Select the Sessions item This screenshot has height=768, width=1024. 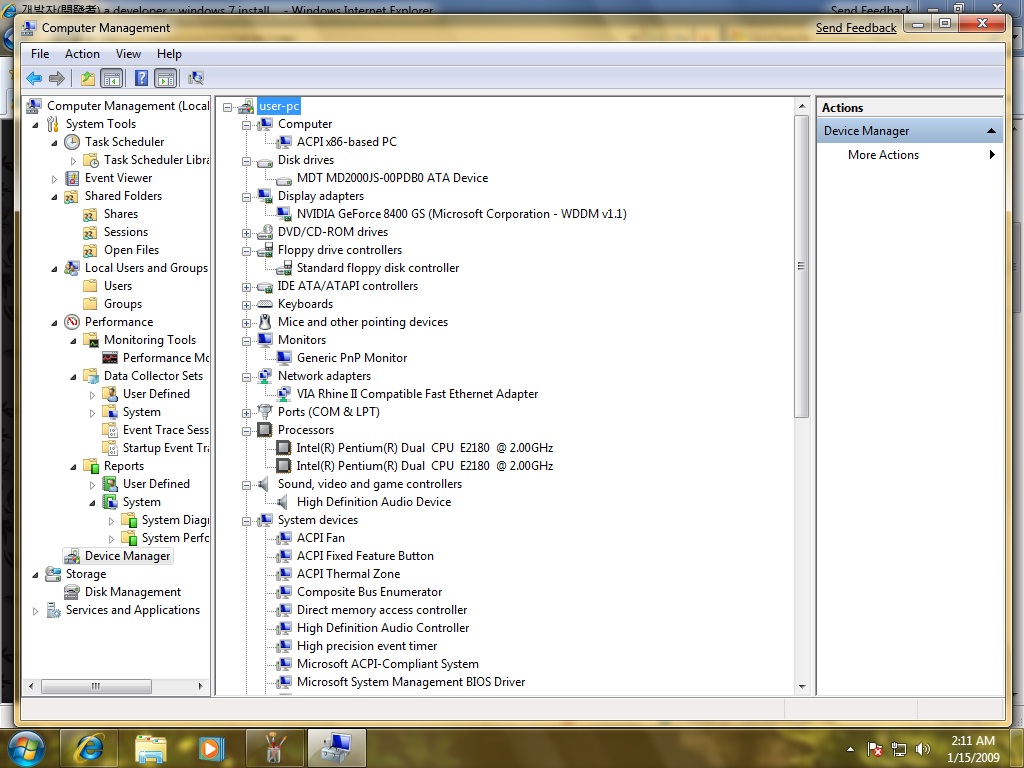pyautogui.click(x=125, y=232)
